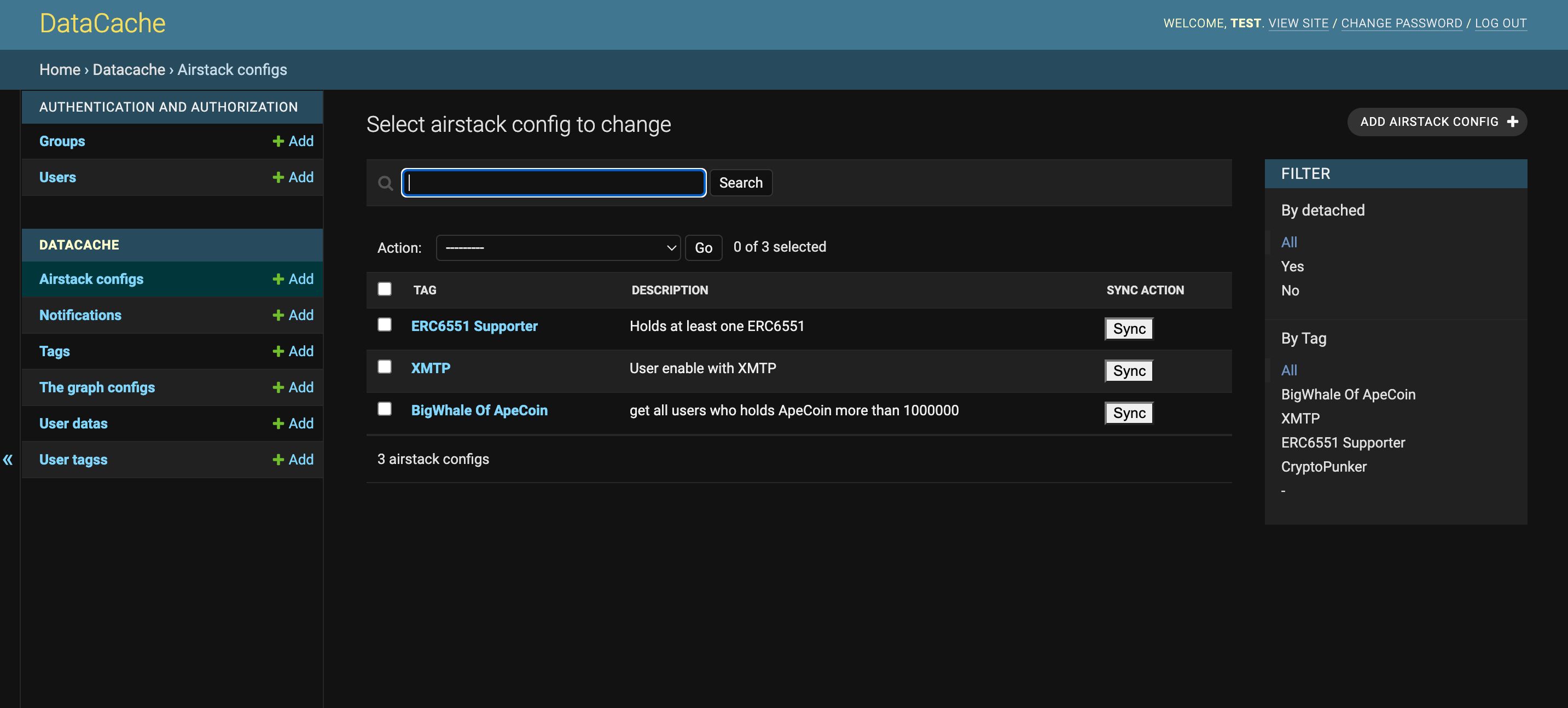Go to Home breadcrumb
The height and width of the screenshot is (708, 1568).
[x=60, y=69]
